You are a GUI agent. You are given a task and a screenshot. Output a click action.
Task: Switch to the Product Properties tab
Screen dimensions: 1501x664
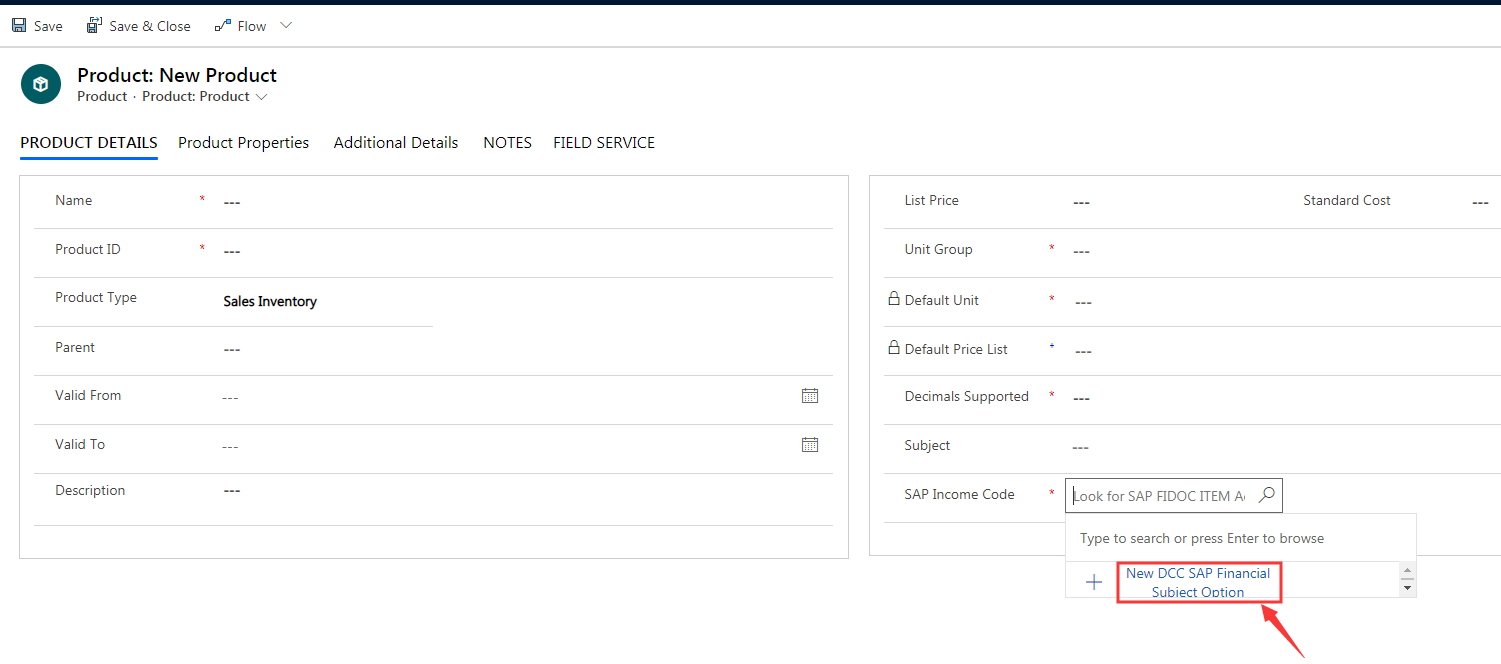click(243, 142)
